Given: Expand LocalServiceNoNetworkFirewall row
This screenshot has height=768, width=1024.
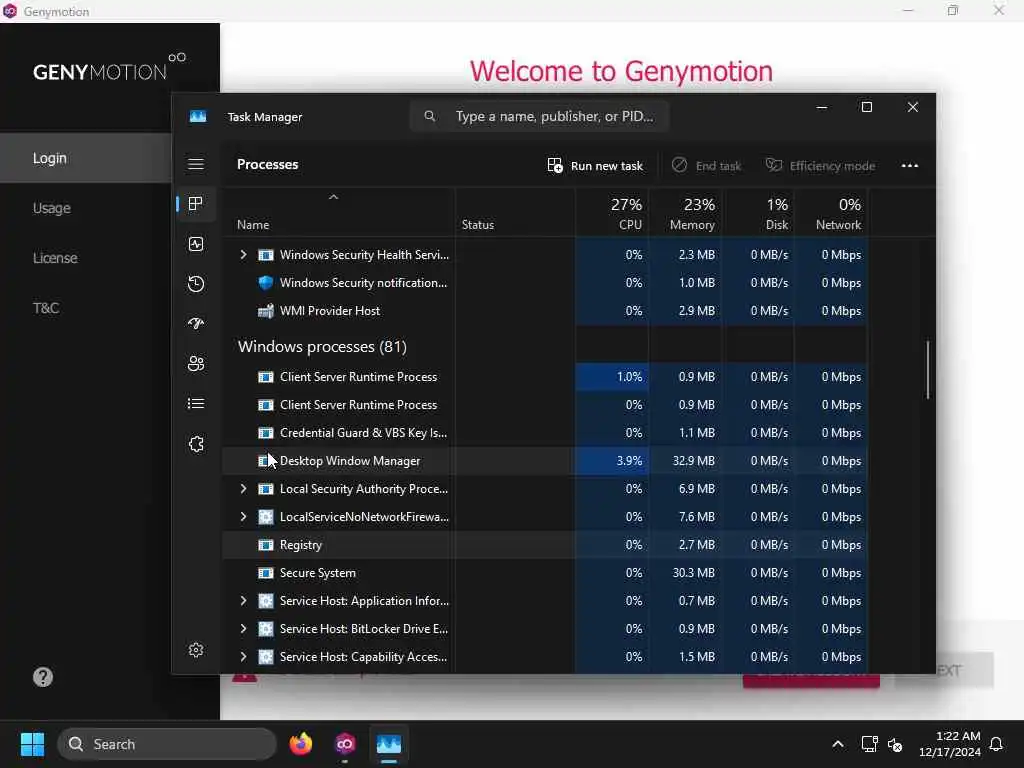Looking at the screenshot, I should (243, 517).
